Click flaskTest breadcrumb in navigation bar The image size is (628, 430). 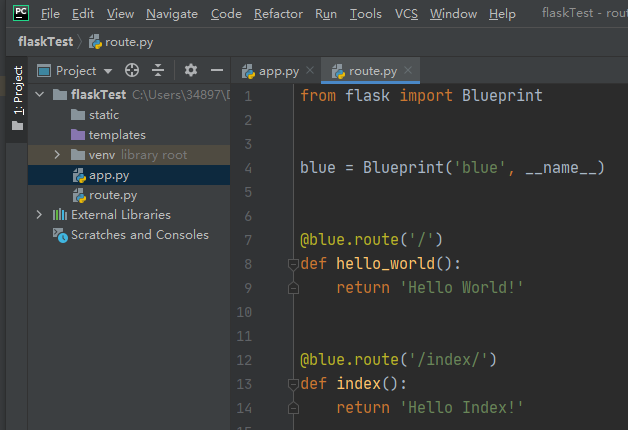click(x=45, y=42)
